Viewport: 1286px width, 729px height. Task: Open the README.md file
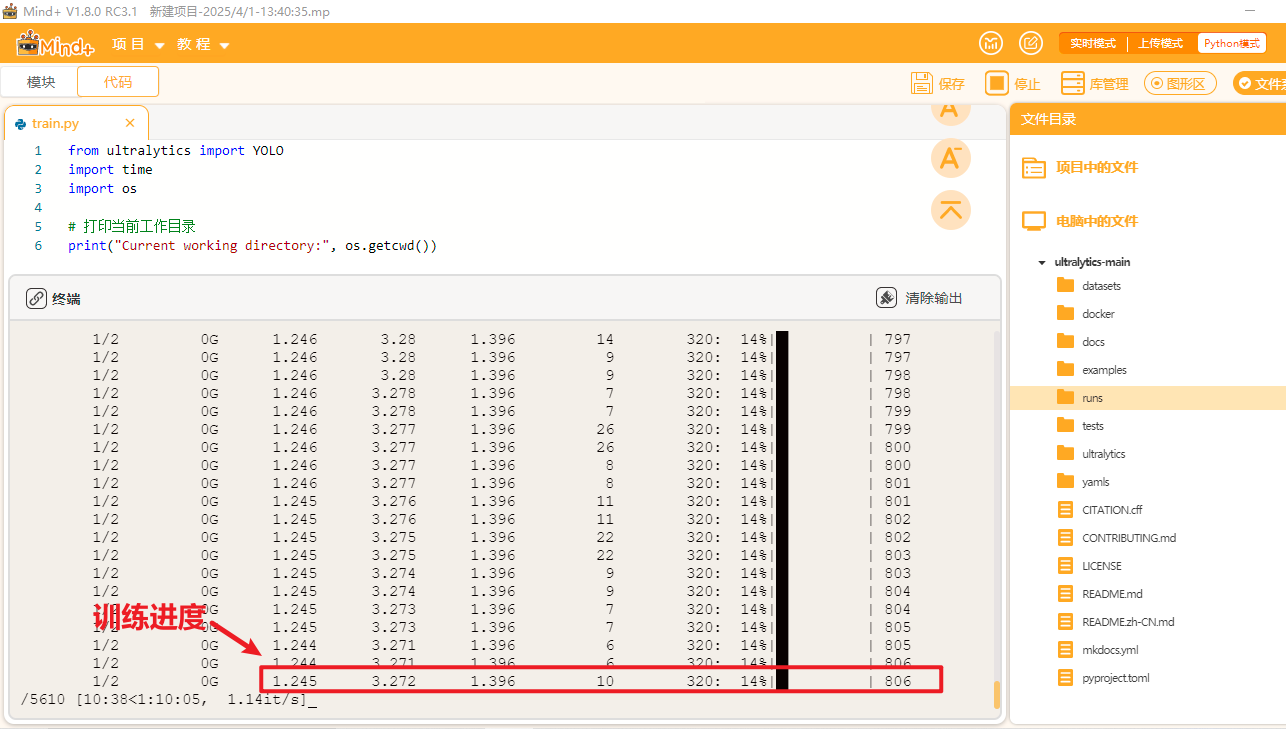point(1100,594)
